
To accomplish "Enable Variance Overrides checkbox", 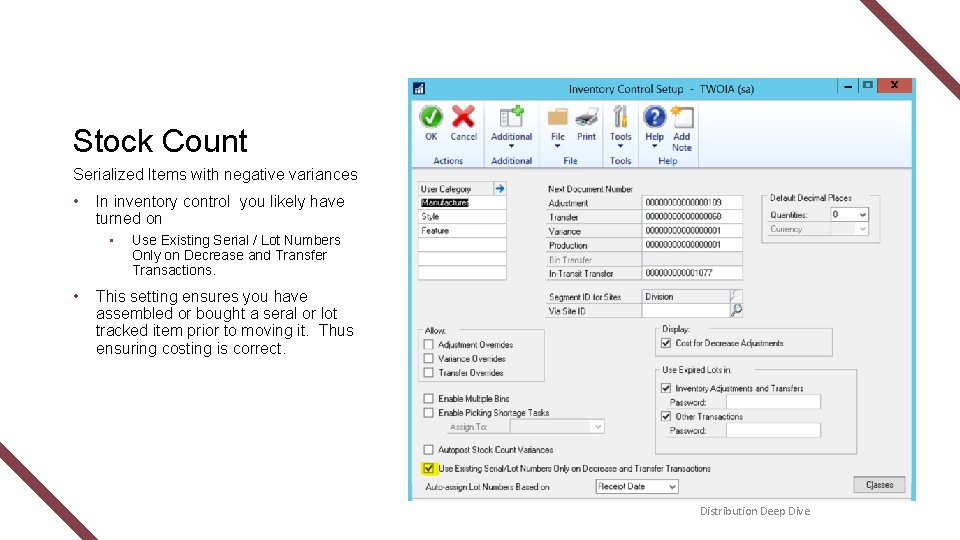I will [x=429, y=359].
